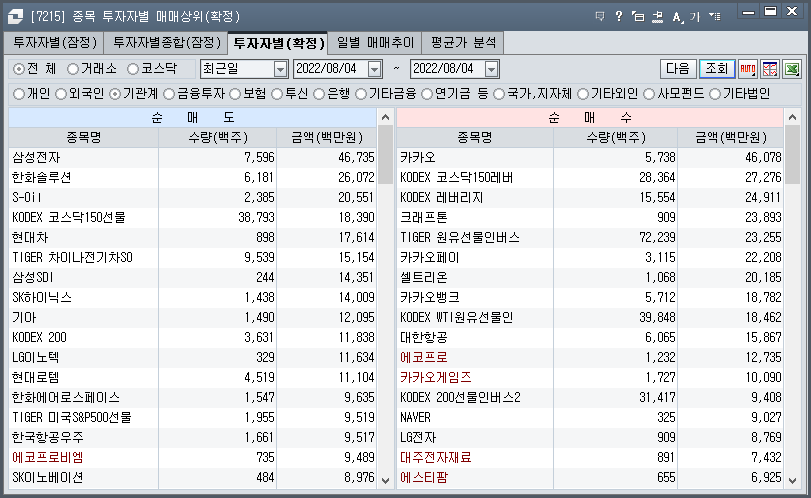Minimize the 7215 window

click(x=748, y=12)
